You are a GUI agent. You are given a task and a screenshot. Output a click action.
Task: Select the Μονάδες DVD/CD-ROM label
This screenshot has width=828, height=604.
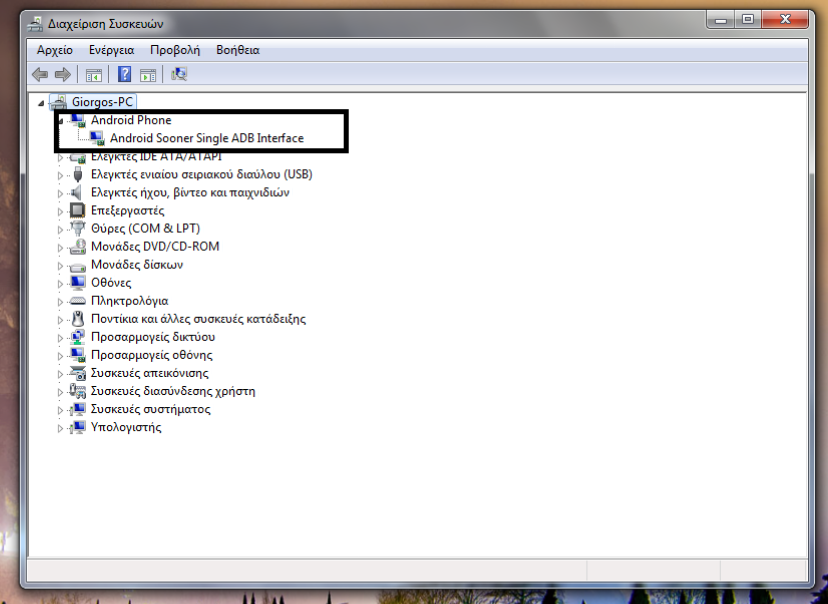[x=155, y=246]
